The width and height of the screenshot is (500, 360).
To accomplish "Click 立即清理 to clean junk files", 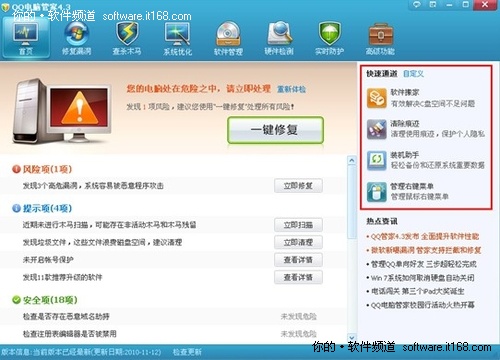I will 298,242.
